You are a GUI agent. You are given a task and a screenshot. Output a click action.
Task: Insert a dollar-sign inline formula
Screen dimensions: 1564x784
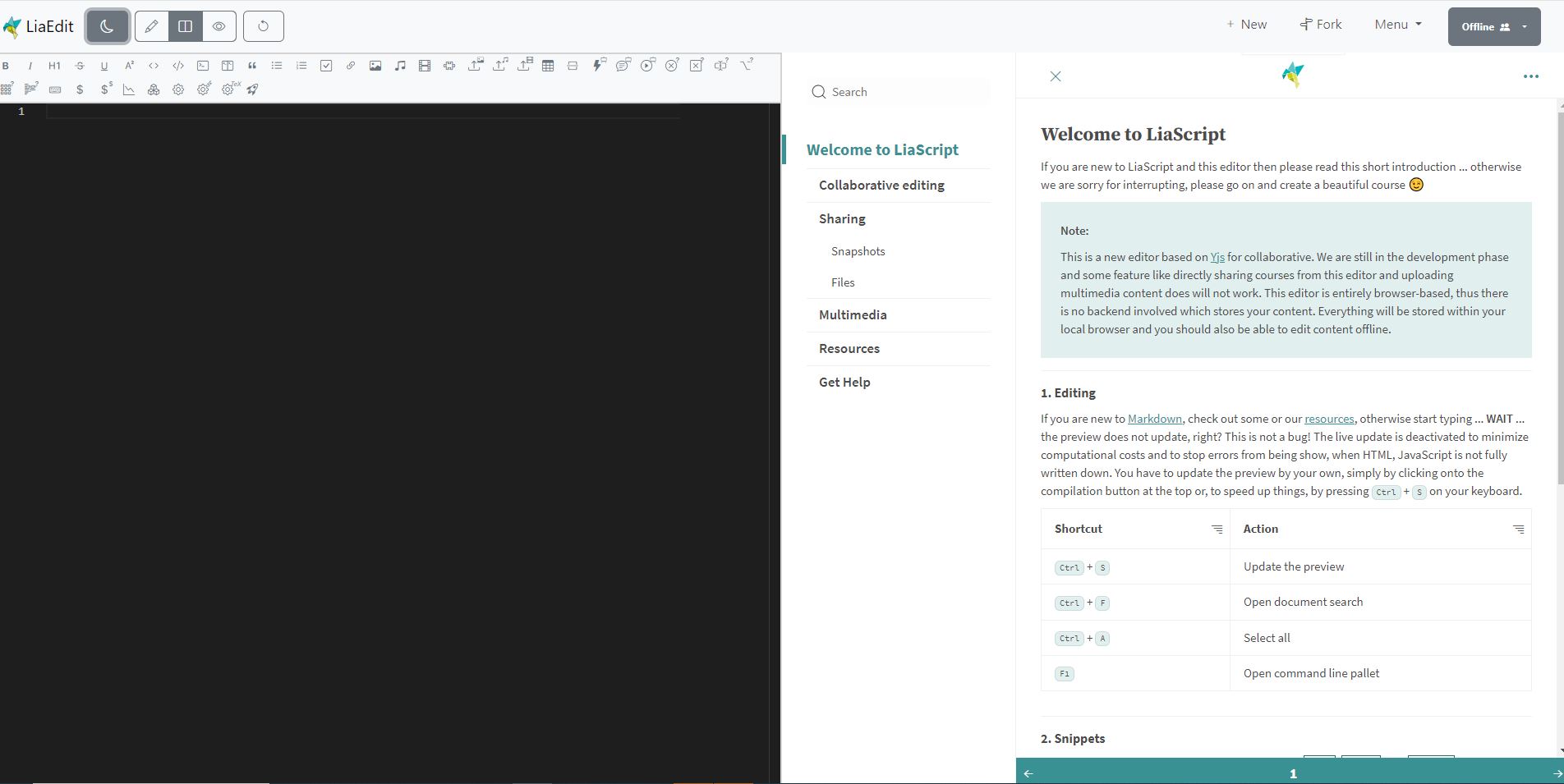pyautogui.click(x=80, y=89)
